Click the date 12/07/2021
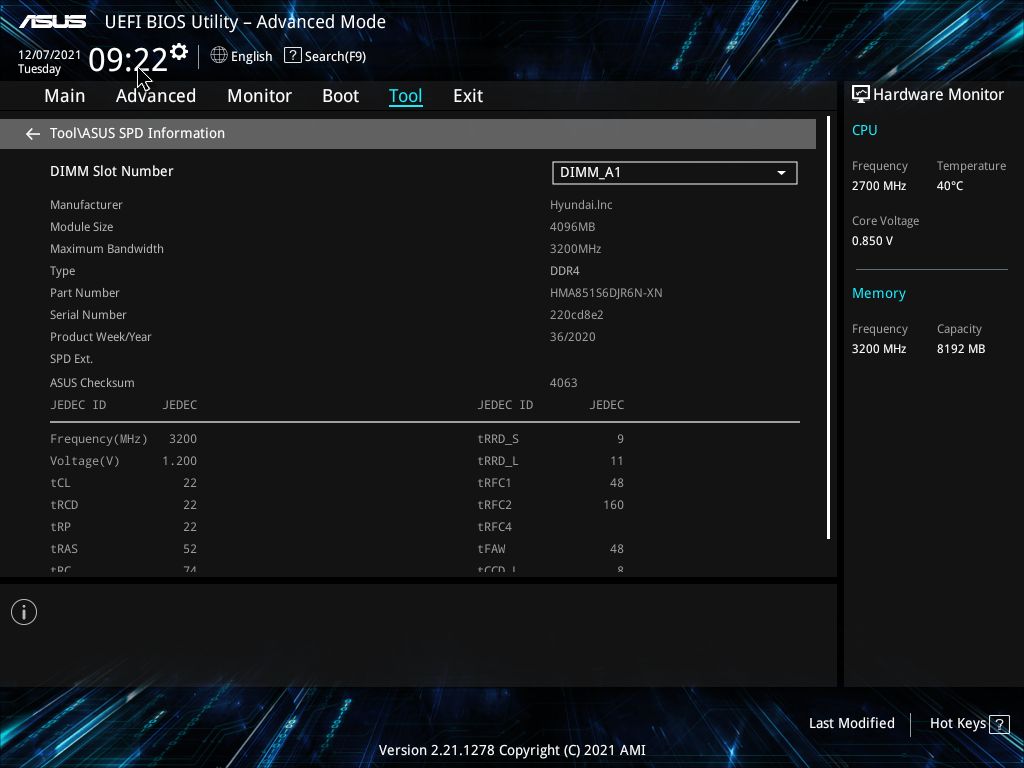The height and width of the screenshot is (768, 1024). (x=50, y=55)
